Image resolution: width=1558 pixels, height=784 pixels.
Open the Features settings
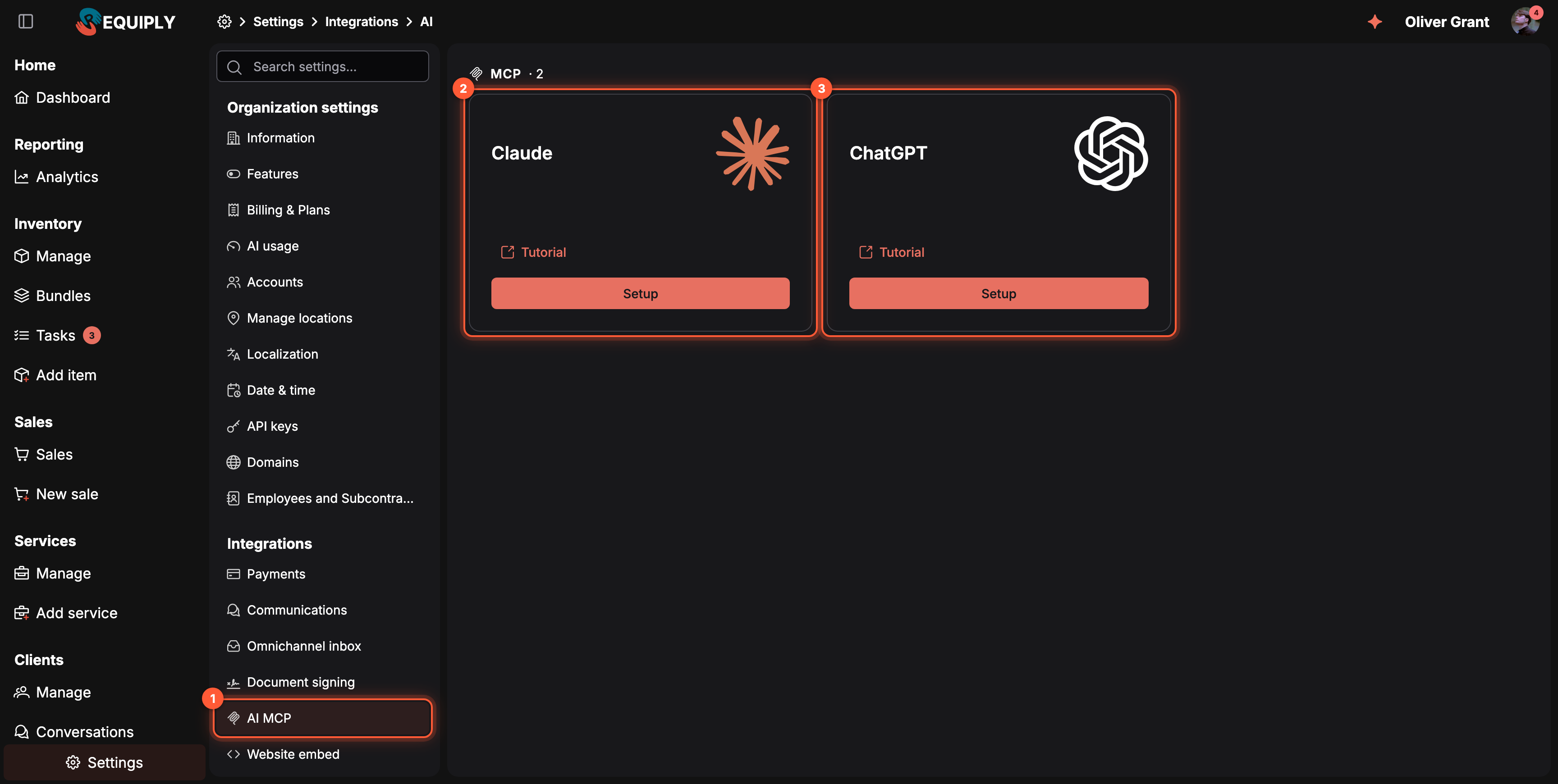pos(262,174)
